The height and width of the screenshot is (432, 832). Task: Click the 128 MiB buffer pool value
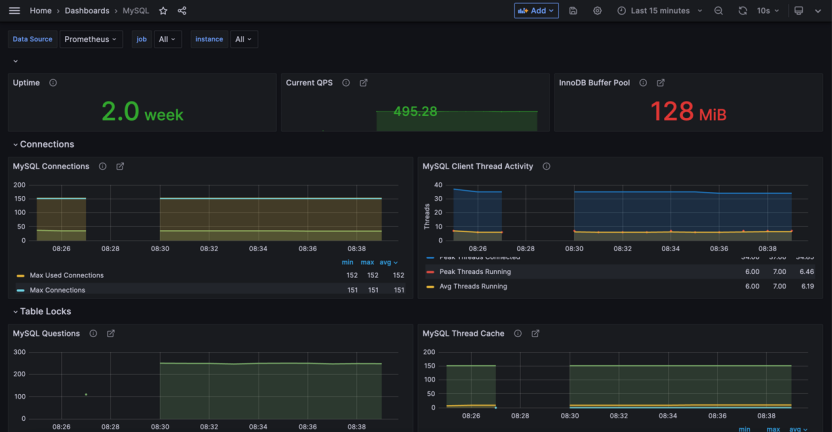pos(688,111)
